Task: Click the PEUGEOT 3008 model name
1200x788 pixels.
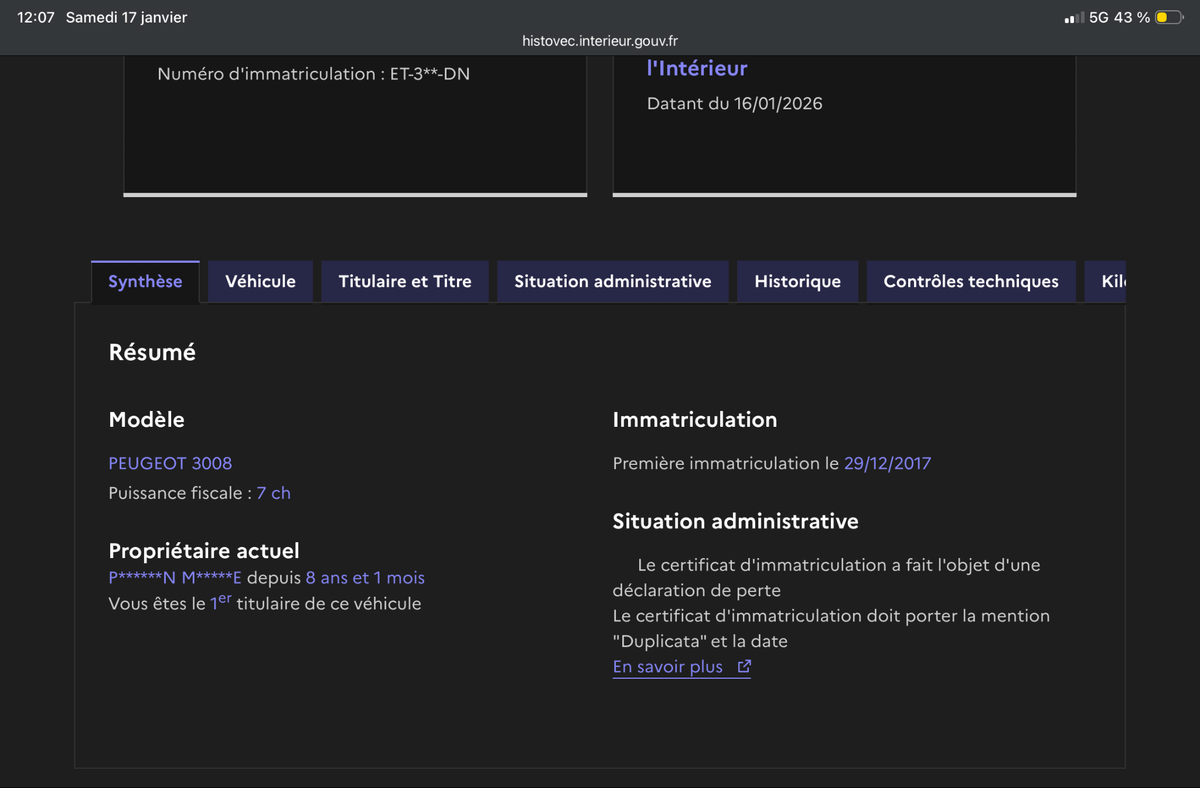Action: [170, 463]
